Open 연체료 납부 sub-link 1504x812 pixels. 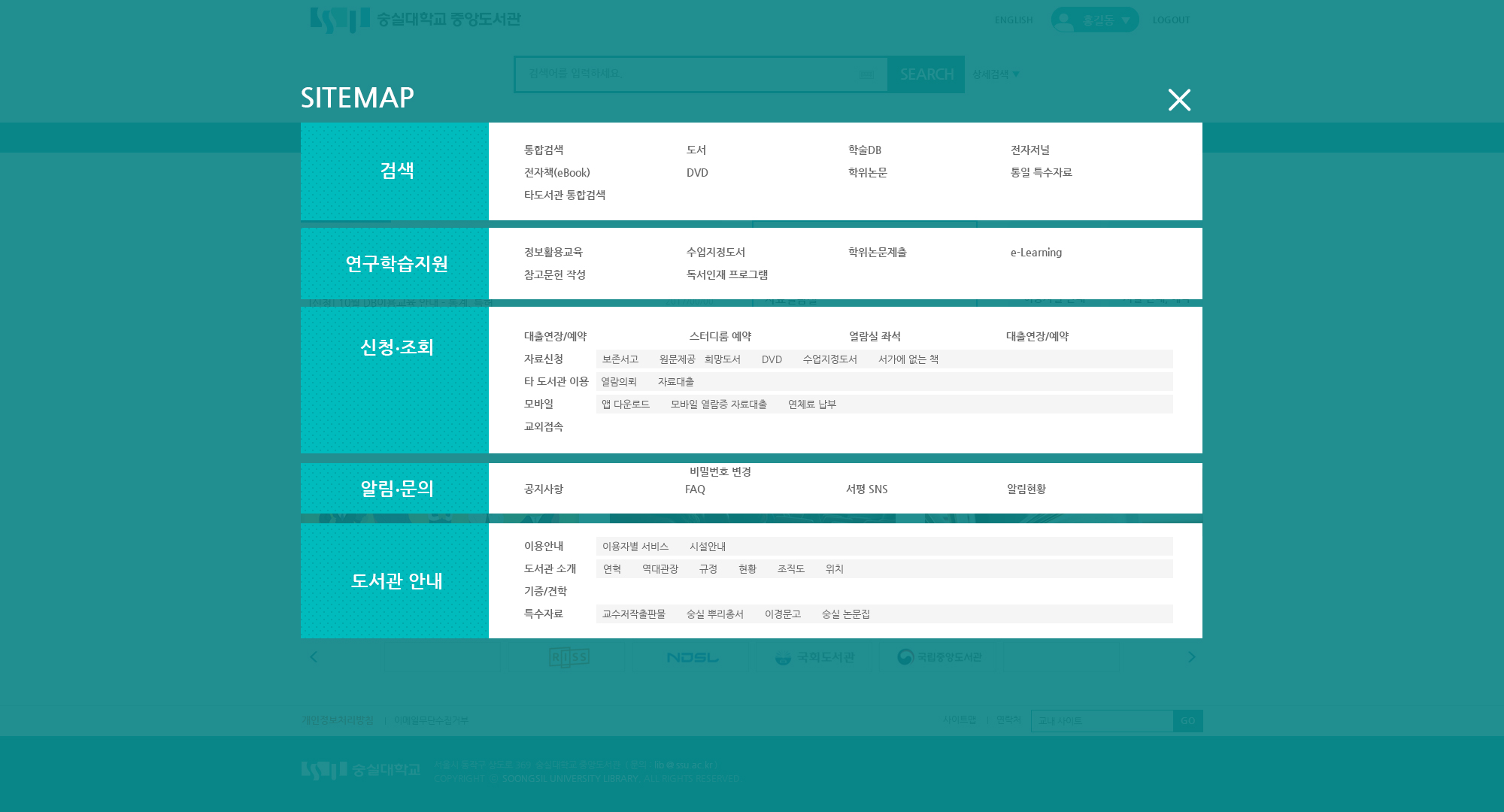click(812, 404)
